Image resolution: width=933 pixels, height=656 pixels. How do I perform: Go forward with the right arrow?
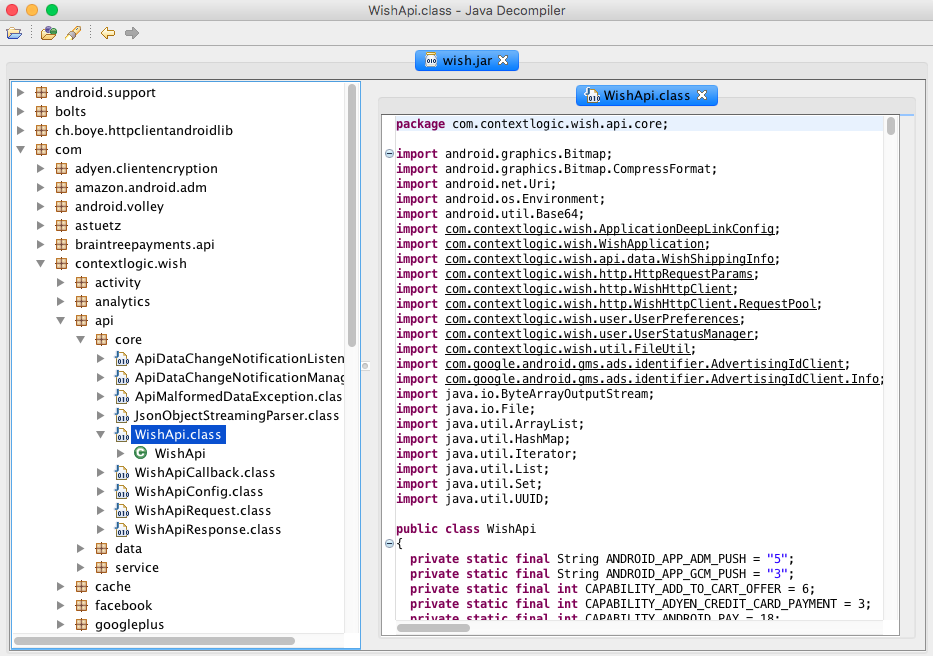(132, 33)
